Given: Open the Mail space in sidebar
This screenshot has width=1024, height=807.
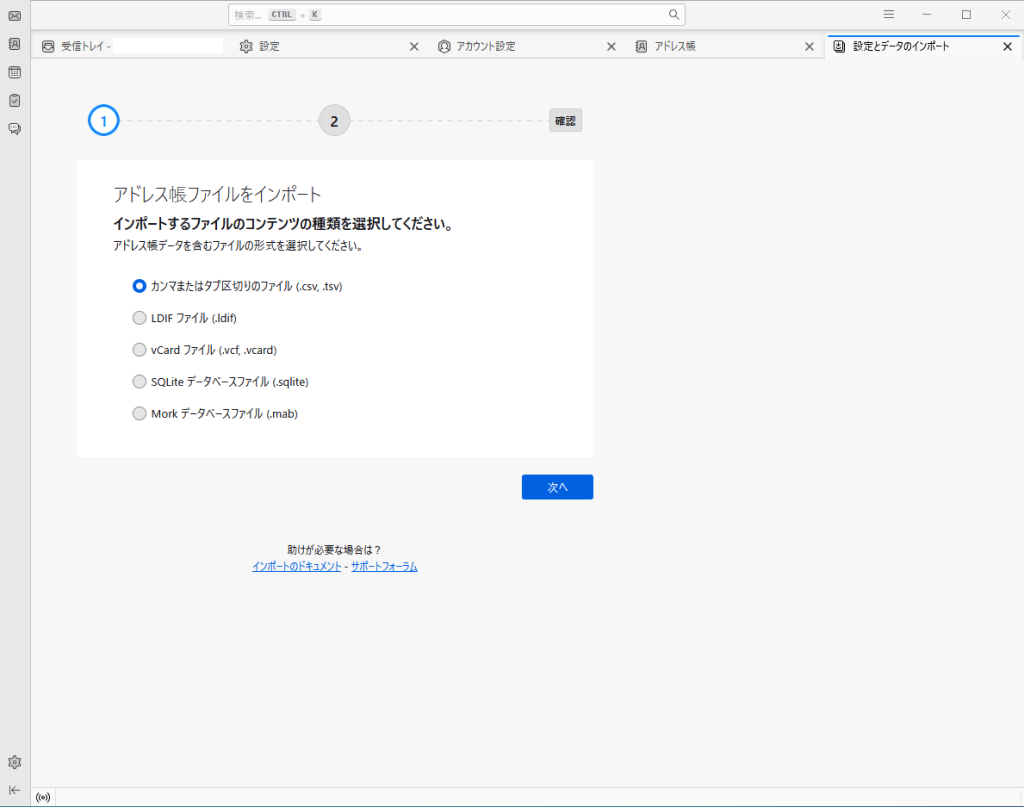Looking at the screenshot, I should (14, 16).
